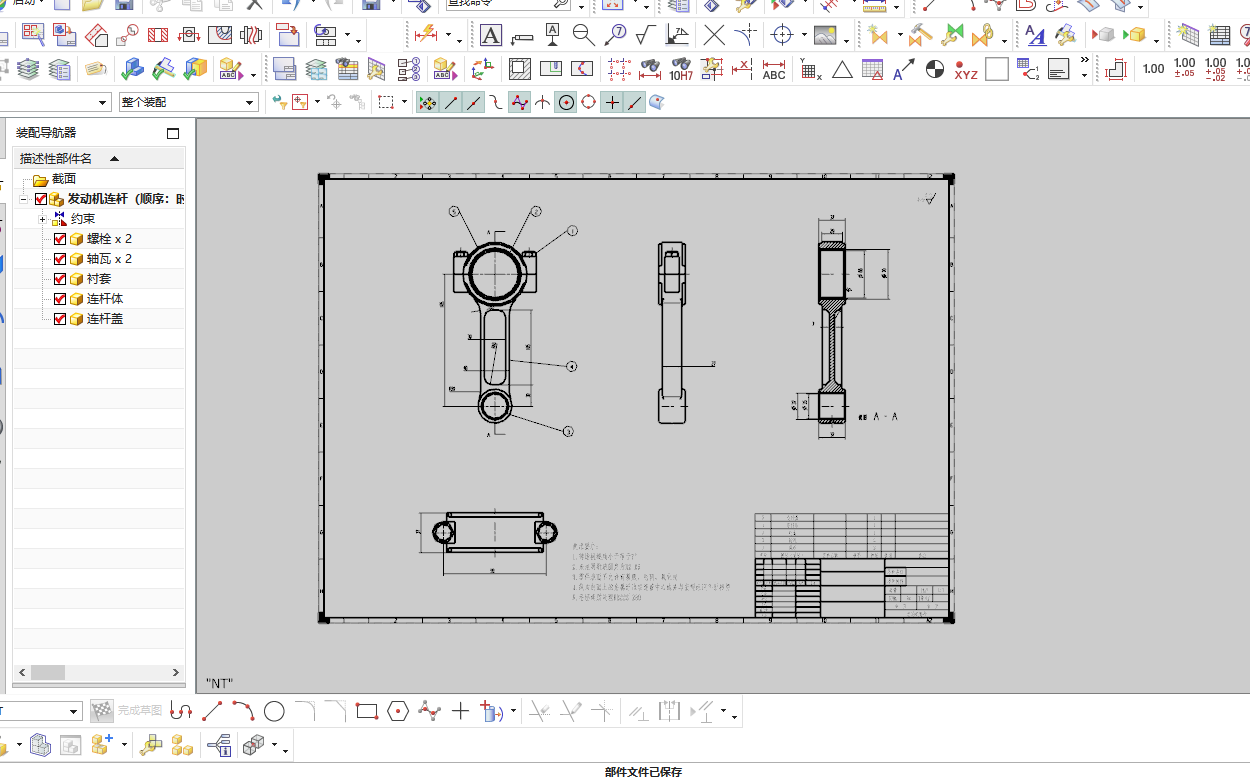Click the XYZ coordinate note icon
Screen dimensions: 1250x777
966,70
